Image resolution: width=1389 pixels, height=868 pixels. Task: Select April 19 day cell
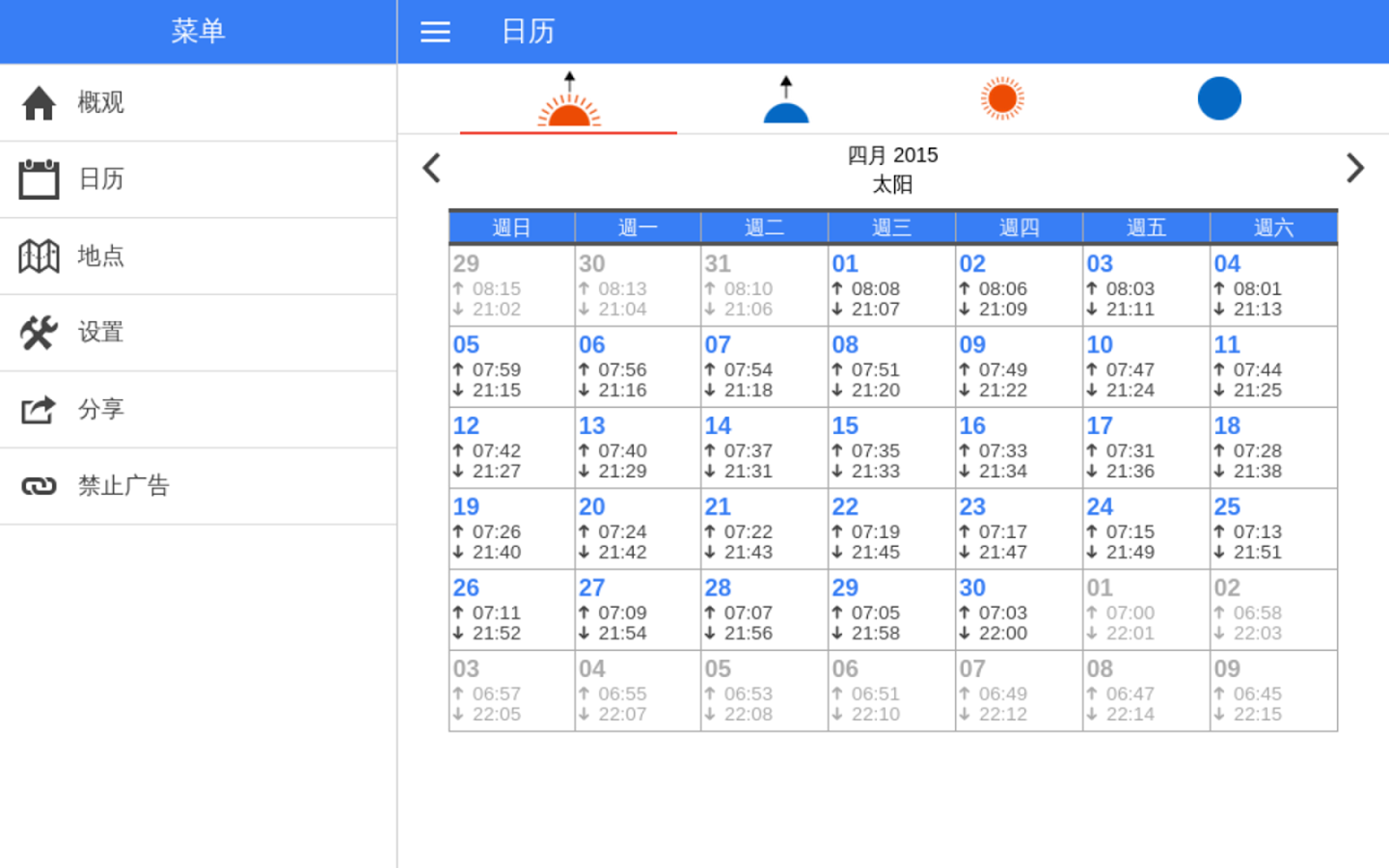511,529
